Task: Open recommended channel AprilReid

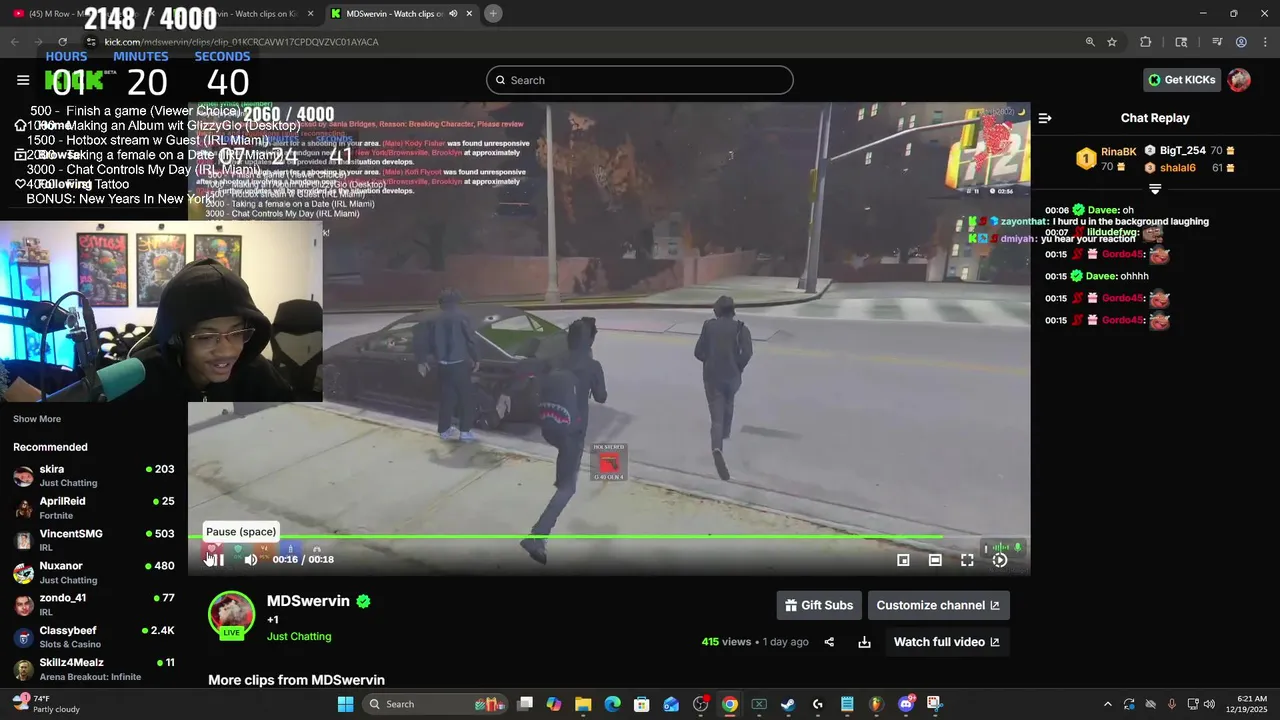Action: 94,508
